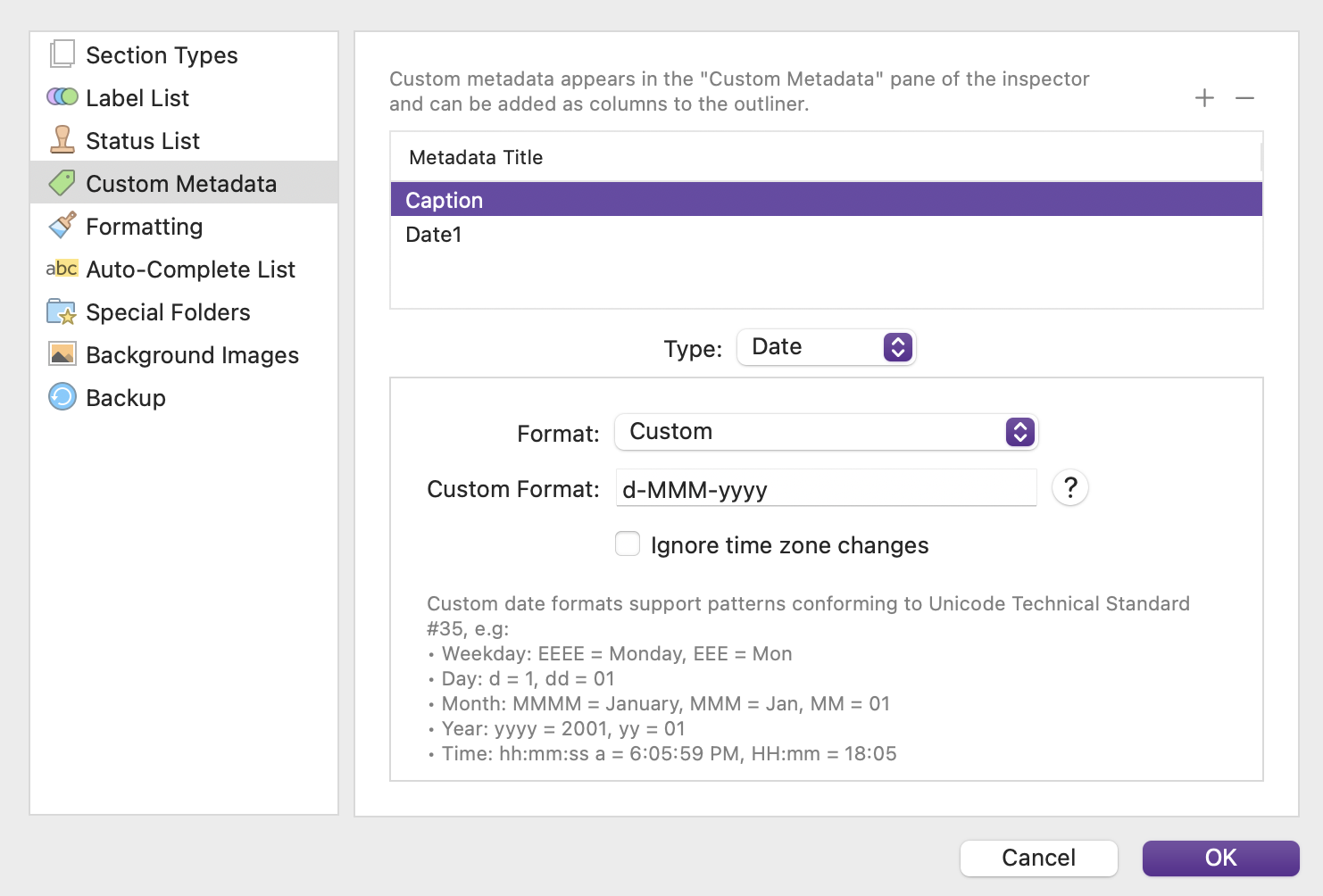Viewport: 1323px width, 896px height.
Task: Enable Ignore time zone changes checkbox
Action: coord(628,544)
